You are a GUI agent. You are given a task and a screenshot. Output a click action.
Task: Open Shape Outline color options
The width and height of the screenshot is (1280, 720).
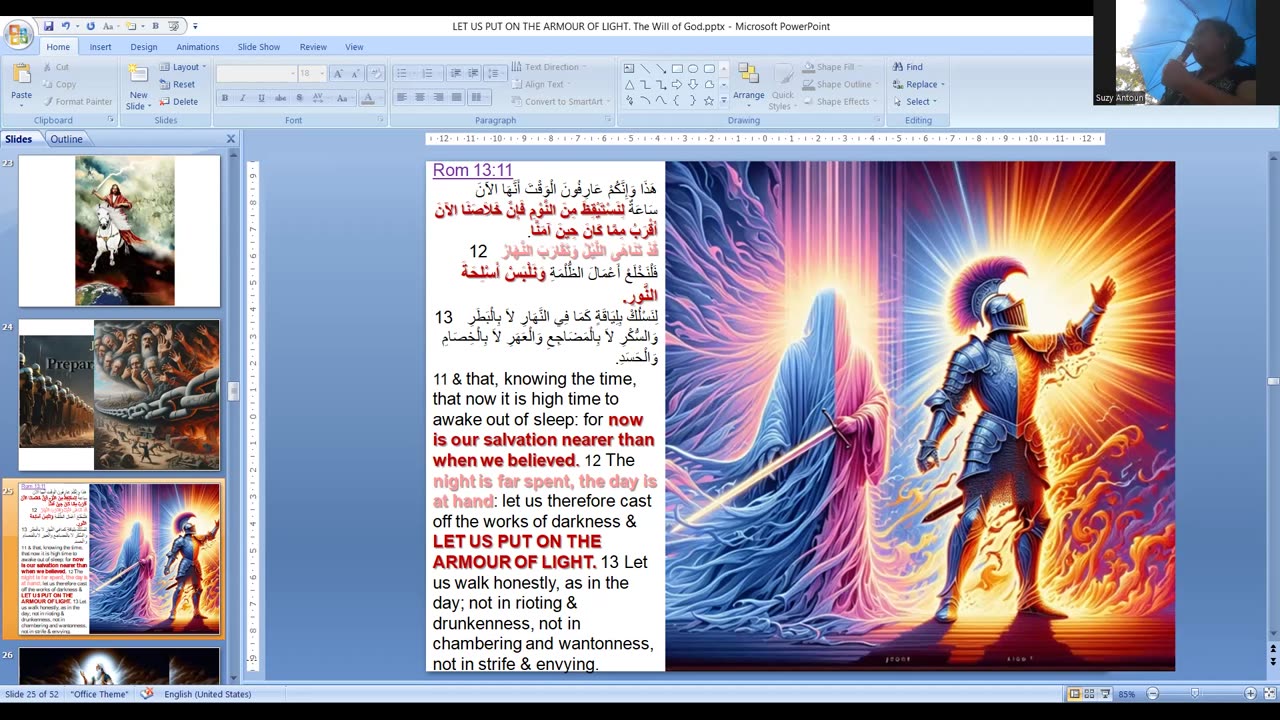pyautogui.click(x=842, y=84)
